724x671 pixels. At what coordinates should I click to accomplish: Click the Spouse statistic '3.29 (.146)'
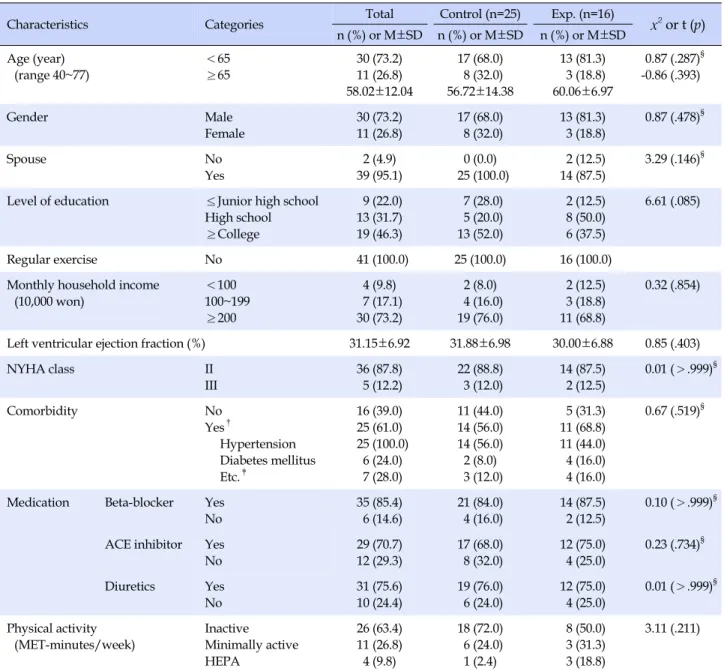674,159
